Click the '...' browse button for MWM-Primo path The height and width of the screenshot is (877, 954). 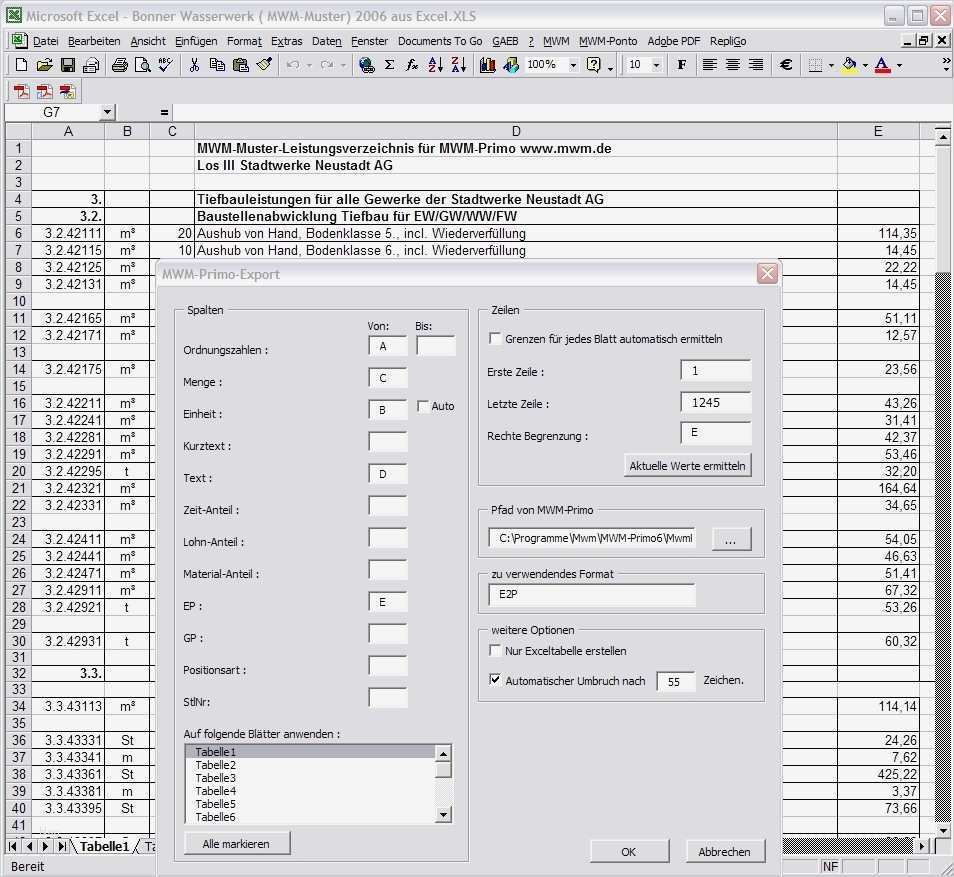(731, 539)
